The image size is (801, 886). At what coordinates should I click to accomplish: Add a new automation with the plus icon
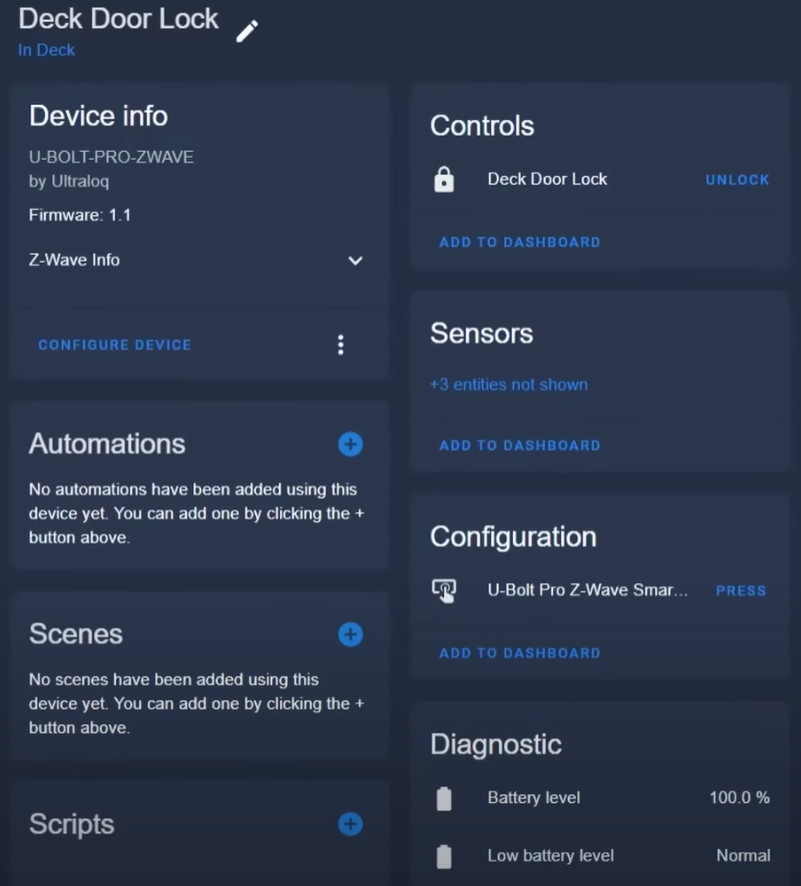tap(350, 444)
